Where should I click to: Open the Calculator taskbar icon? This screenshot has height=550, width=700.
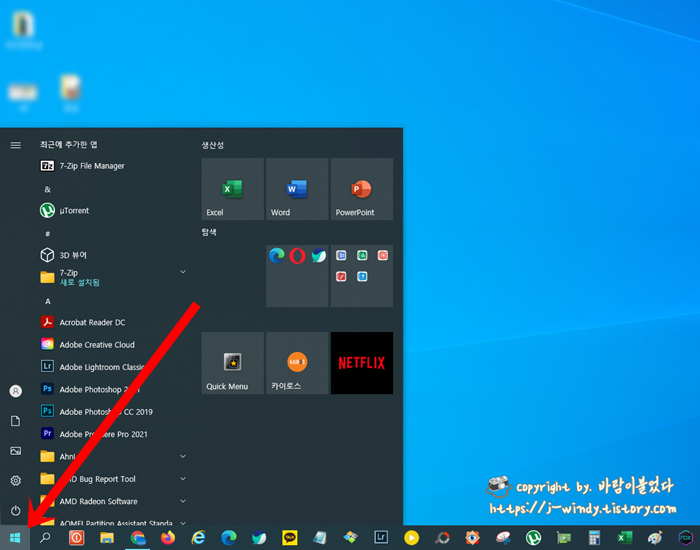coord(594,538)
